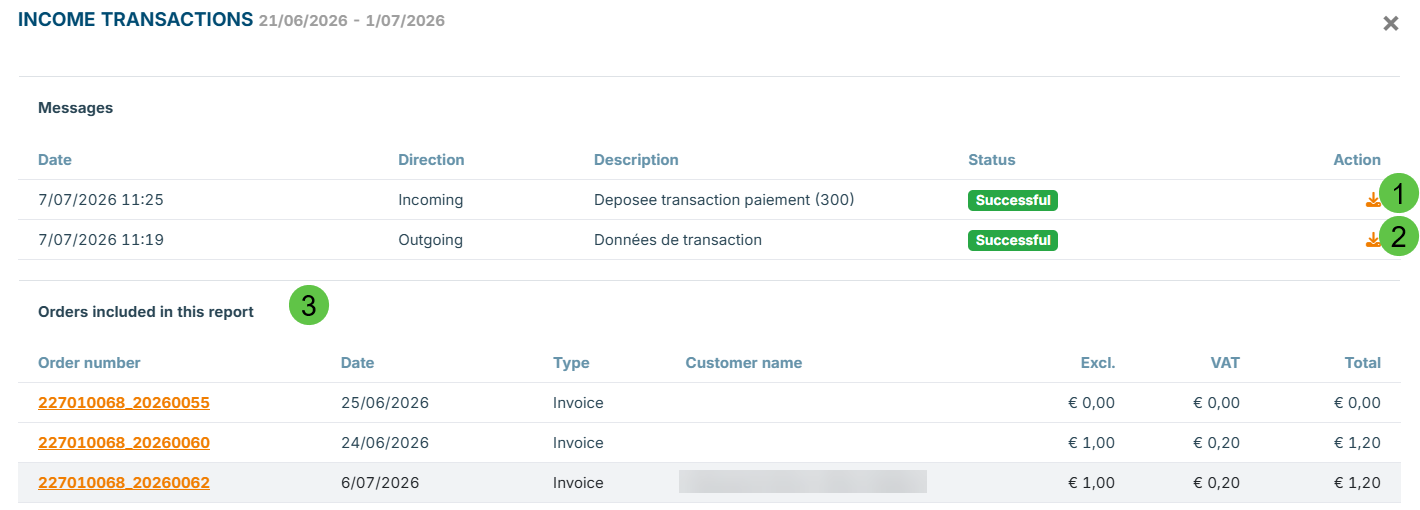Click the Order number column header
The height and width of the screenshot is (510, 1420).
pos(89,363)
